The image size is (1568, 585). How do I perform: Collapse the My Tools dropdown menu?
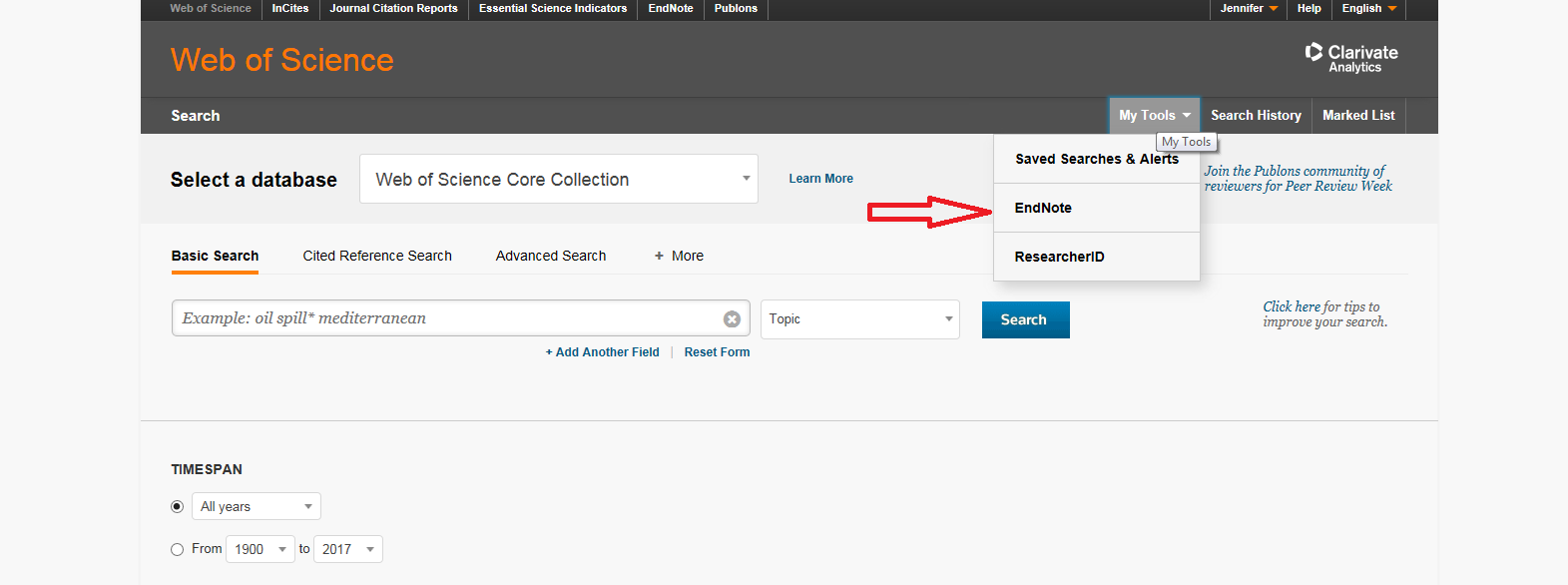click(1154, 116)
